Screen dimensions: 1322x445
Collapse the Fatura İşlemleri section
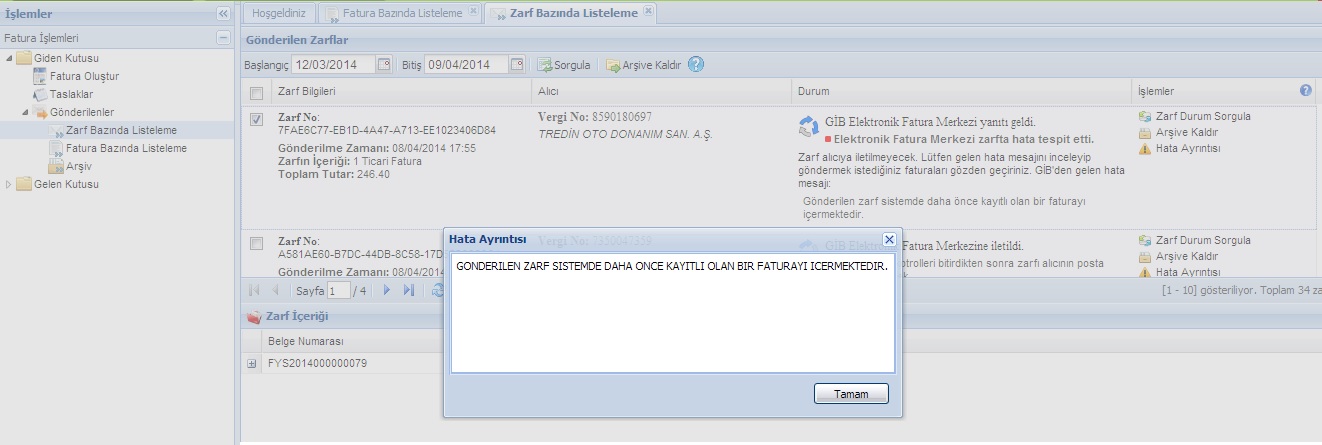(x=223, y=38)
